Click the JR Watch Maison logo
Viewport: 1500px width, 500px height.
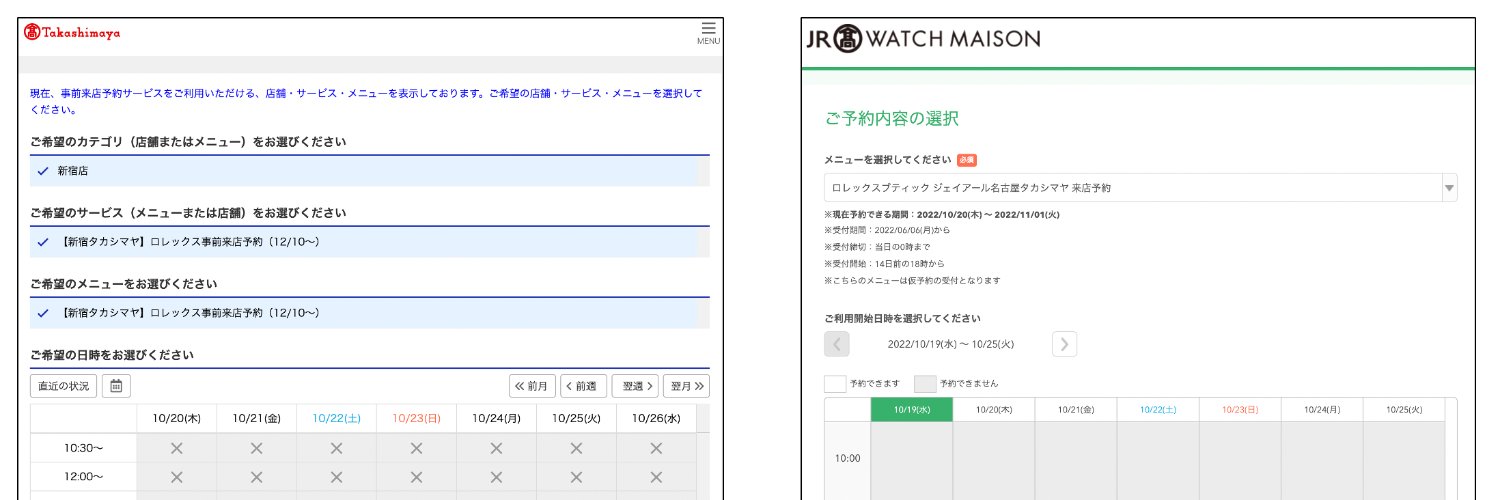tap(923, 39)
